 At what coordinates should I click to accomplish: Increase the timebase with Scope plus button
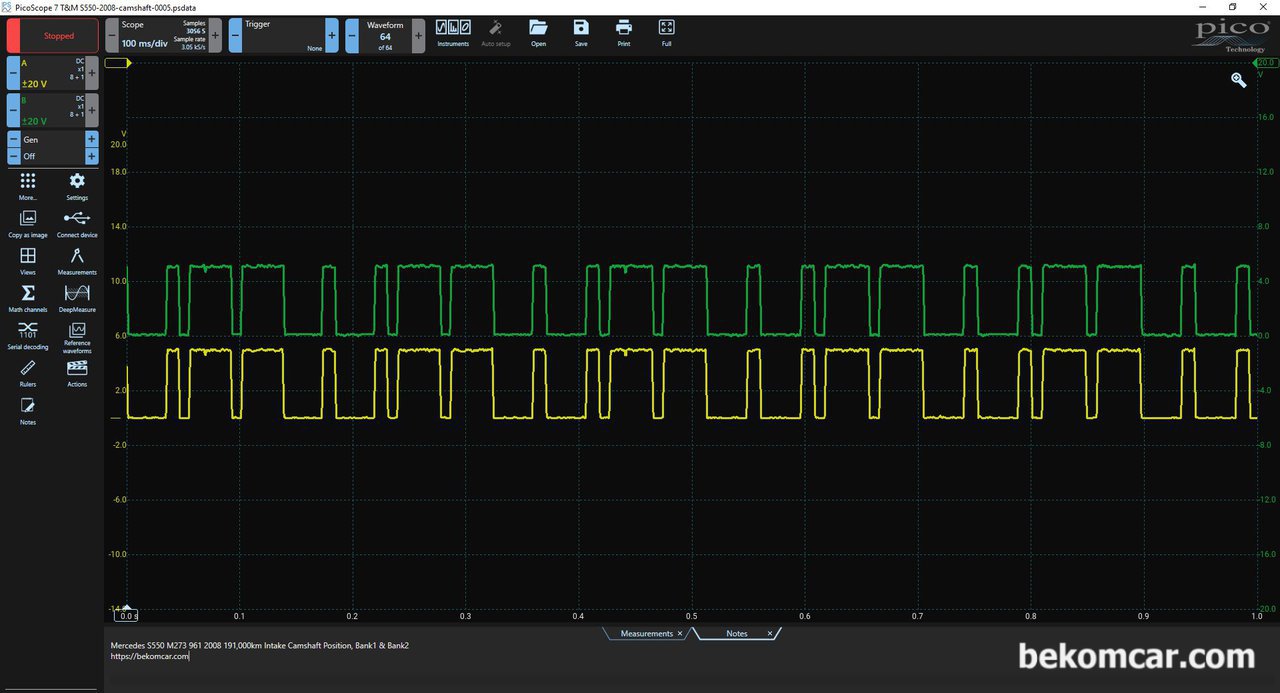coord(215,35)
